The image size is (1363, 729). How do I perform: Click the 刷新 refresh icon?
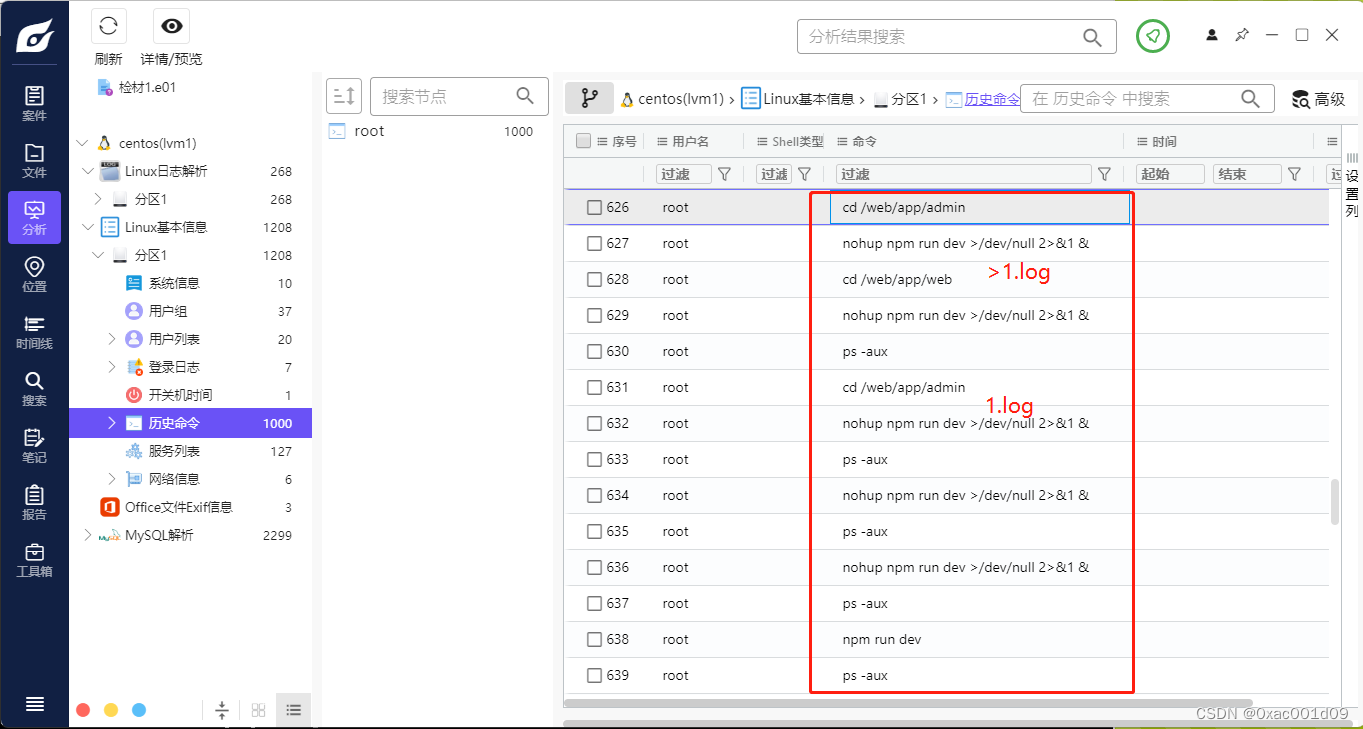point(109,26)
